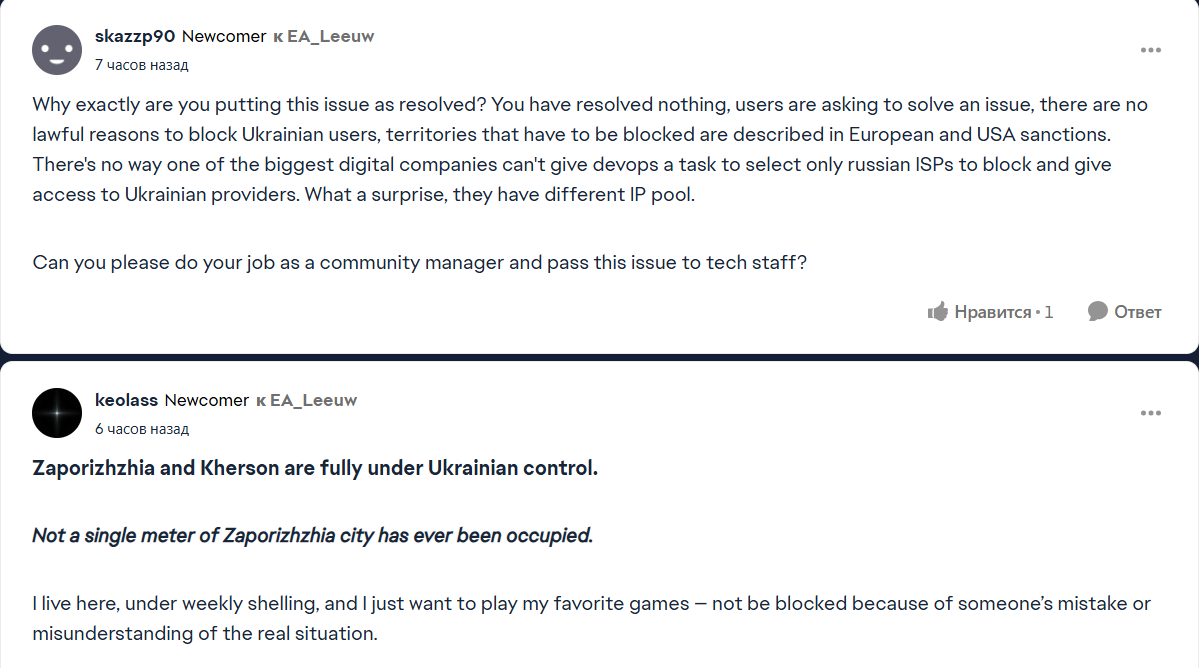This screenshot has width=1199, height=668.
Task: Click the thumbs-up icon on skazzp90's post
Action: click(x=937, y=312)
